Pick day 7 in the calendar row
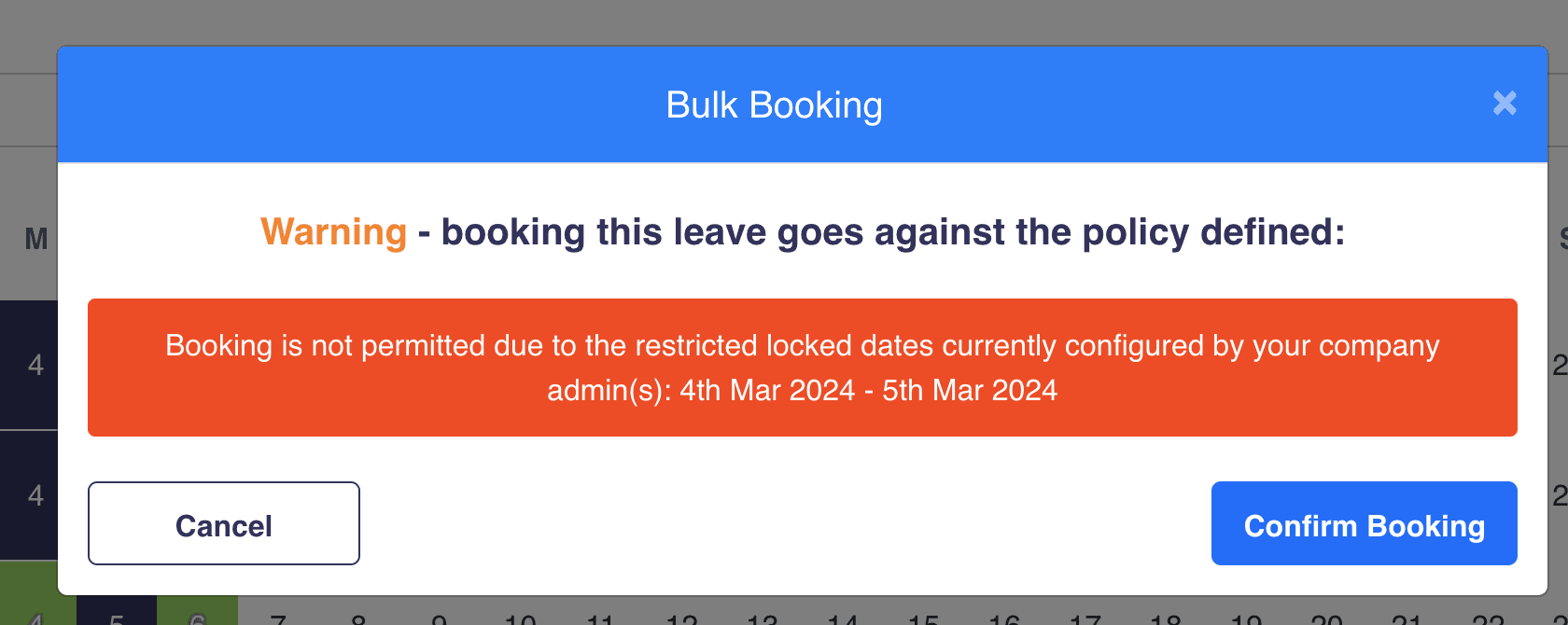Image resolution: width=1568 pixels, height=625 pixels. pyautogui.click(x=278, y=618)
